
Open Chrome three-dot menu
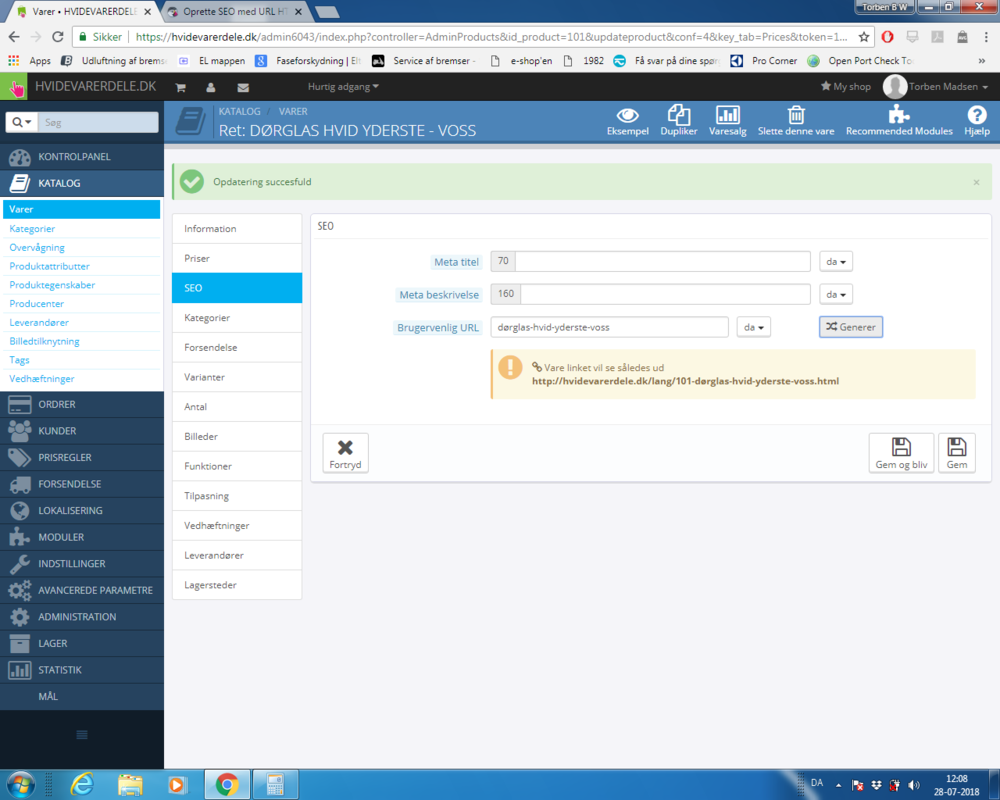[x=985, y=36]
